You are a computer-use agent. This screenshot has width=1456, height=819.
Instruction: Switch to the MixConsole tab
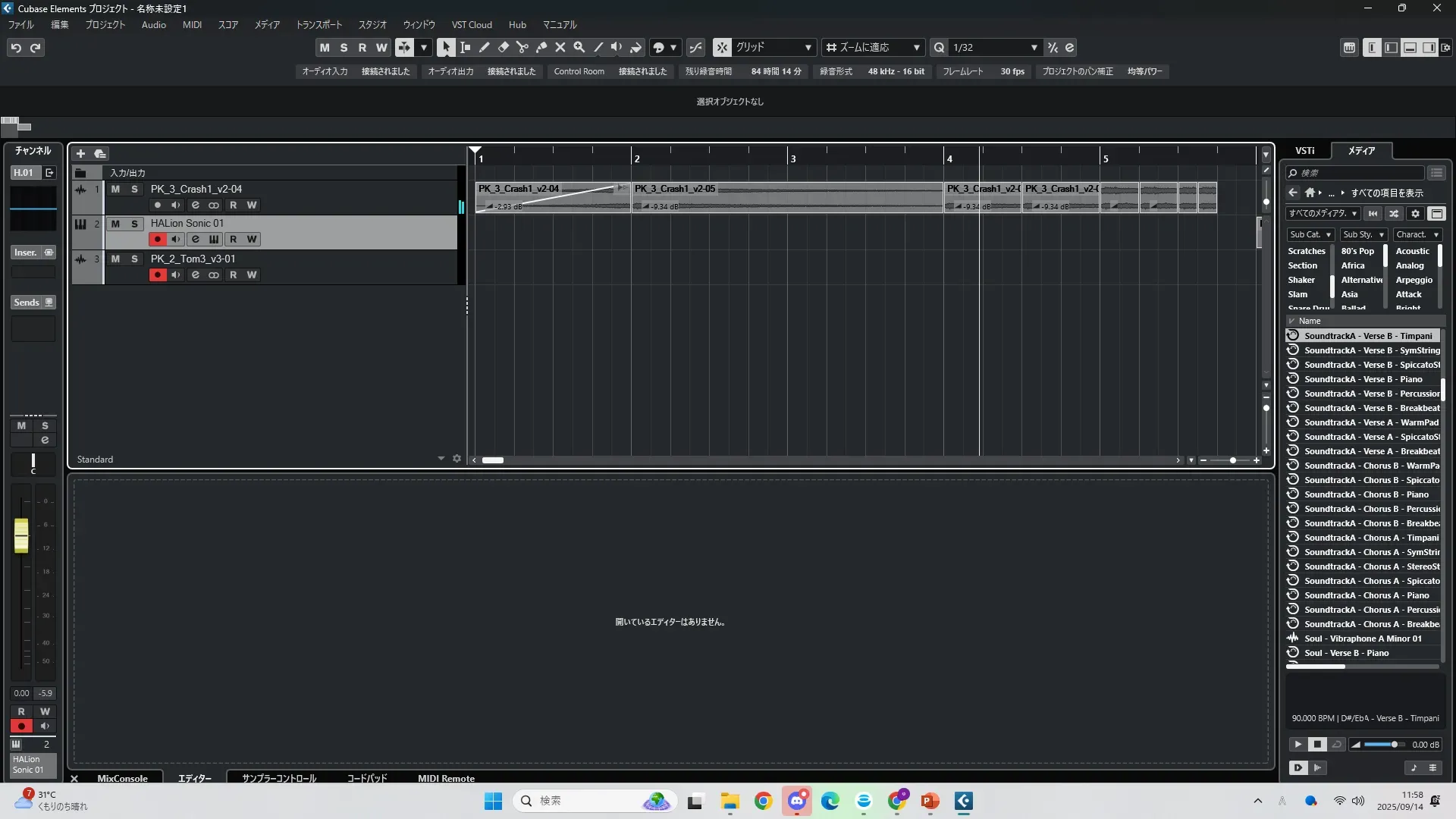pyautogui.click(x=122, y=778)
